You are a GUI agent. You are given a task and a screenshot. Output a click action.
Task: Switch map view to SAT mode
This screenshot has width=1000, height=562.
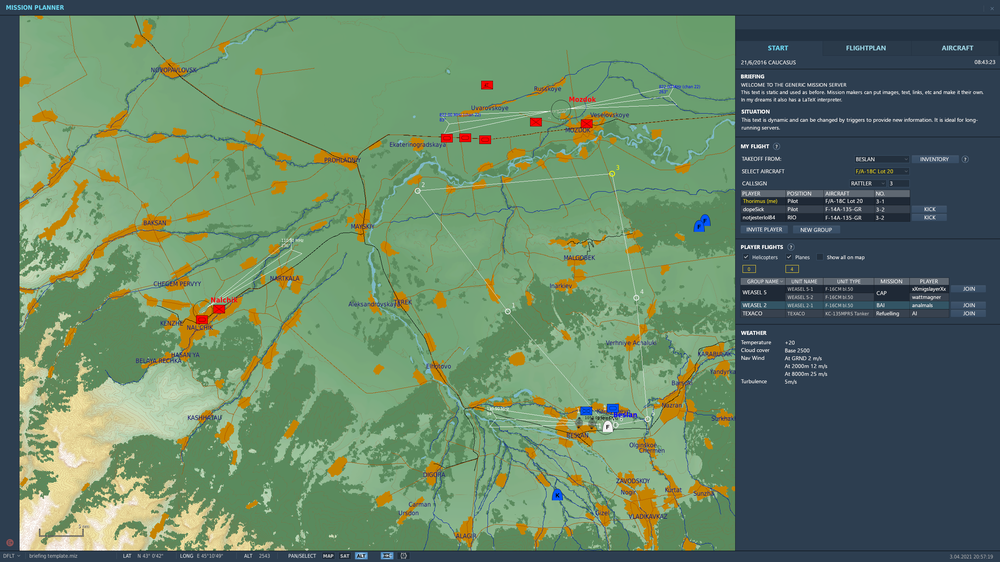(x=344, y=555)
